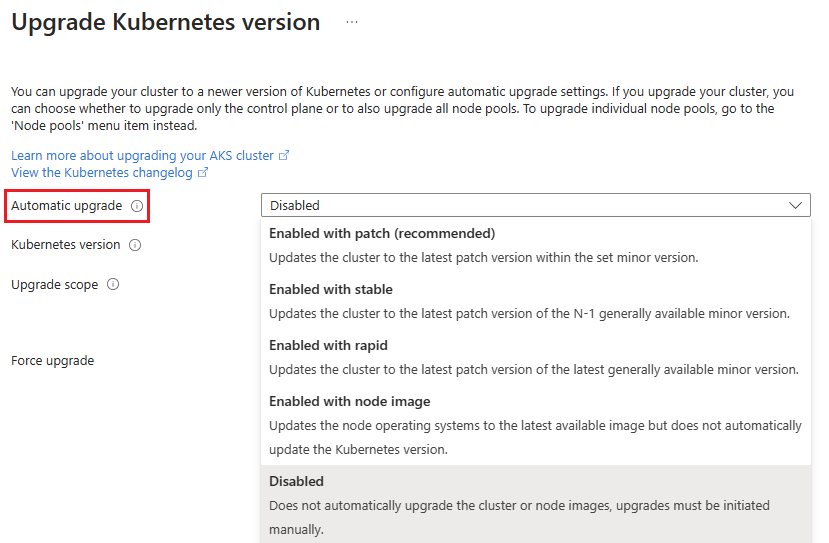
Task: Click the Automatic upgrade label
Action: coord(66,206)
